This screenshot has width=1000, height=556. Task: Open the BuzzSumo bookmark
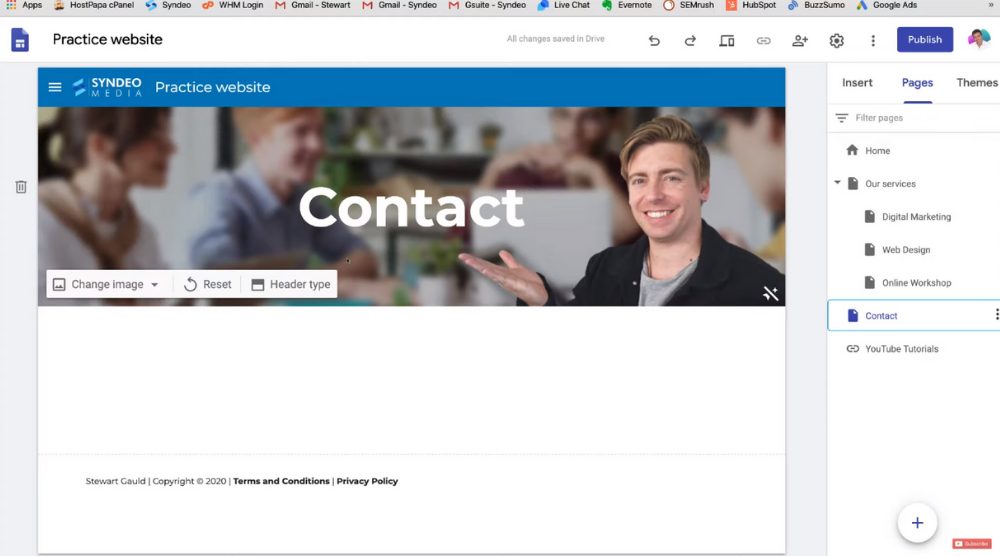816,5
